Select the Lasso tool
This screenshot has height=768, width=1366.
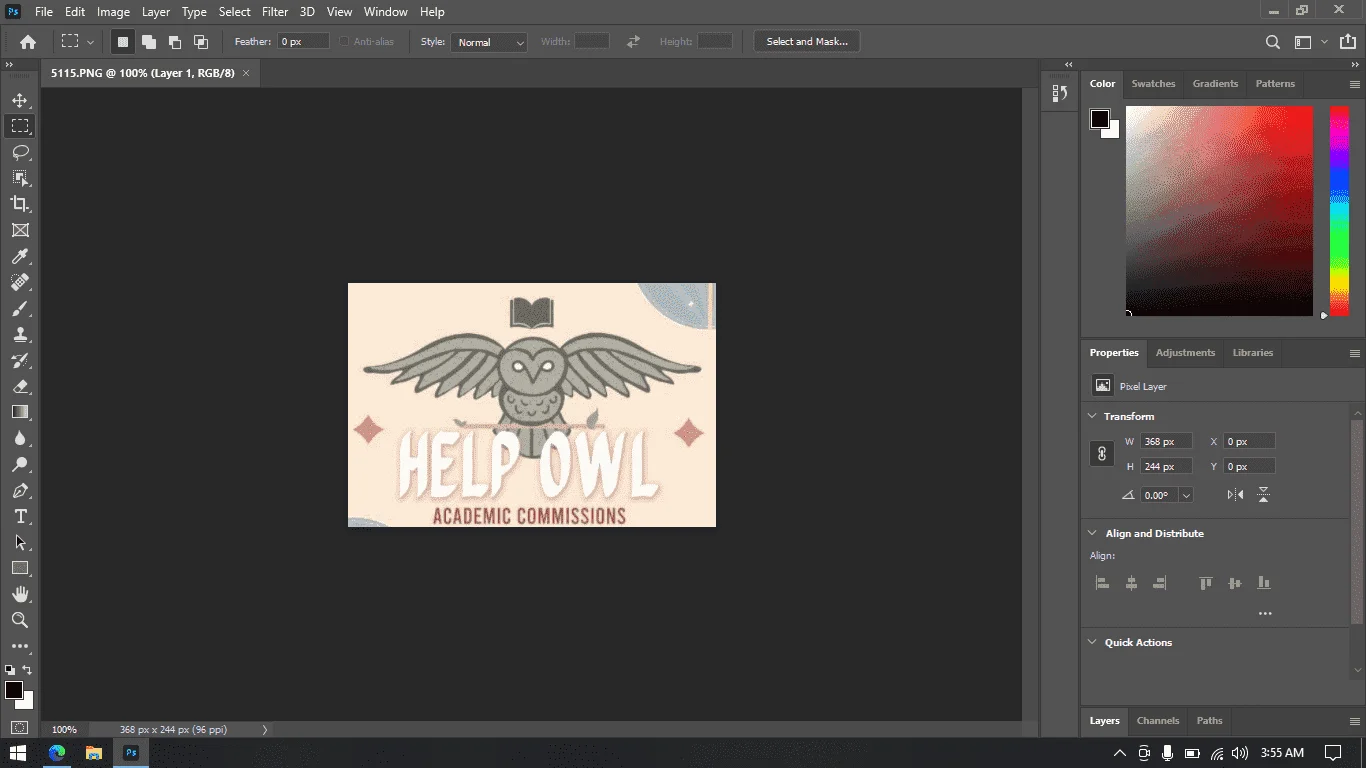point(20,152)
